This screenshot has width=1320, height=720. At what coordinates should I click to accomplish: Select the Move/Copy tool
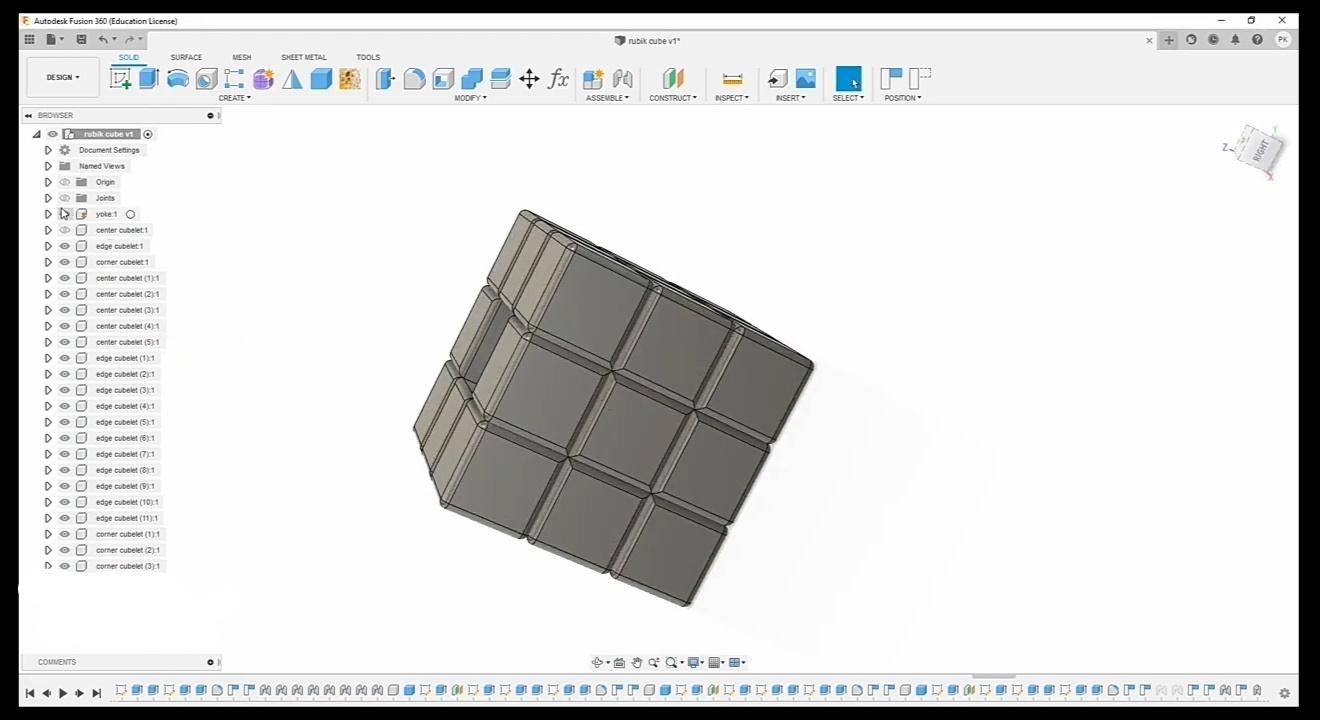click(531, 77)
